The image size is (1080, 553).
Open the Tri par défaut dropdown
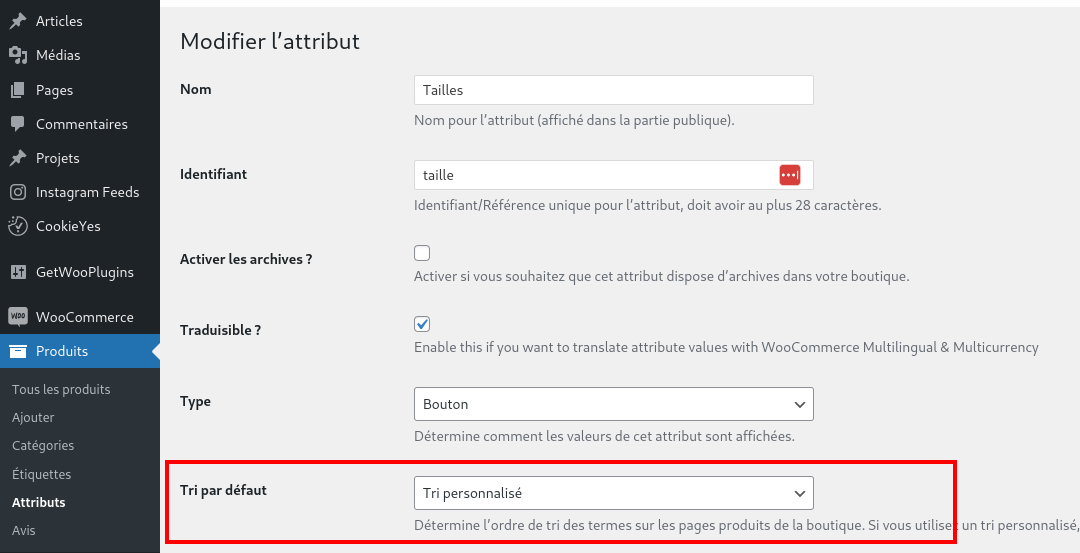pos(614,493)
